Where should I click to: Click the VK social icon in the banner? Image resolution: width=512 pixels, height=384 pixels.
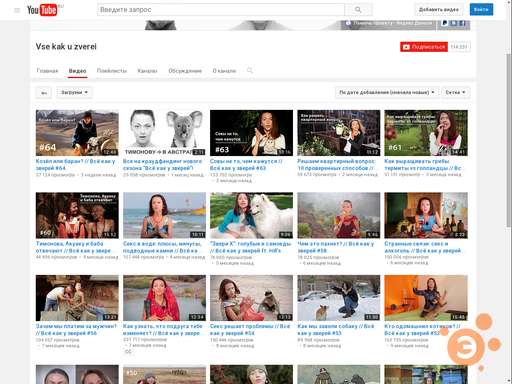point(453,23)
